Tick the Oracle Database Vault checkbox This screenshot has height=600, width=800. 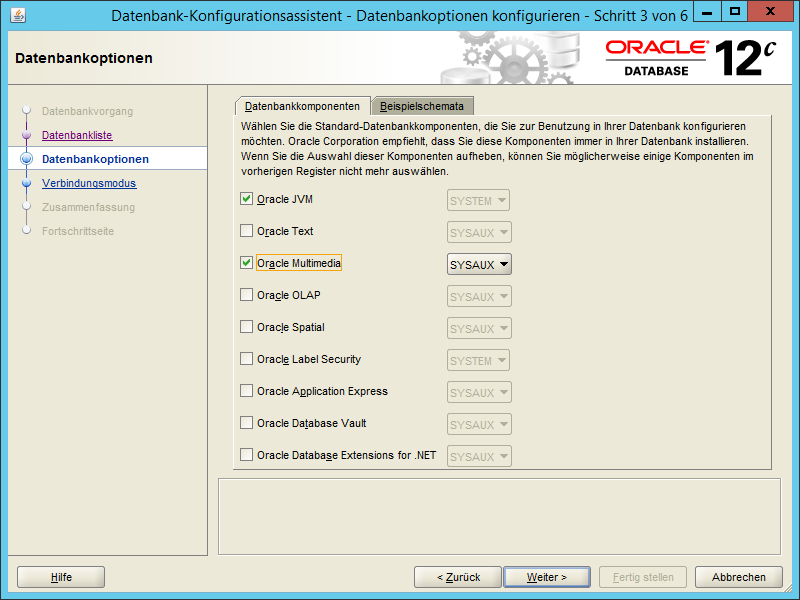pos(246,423)
